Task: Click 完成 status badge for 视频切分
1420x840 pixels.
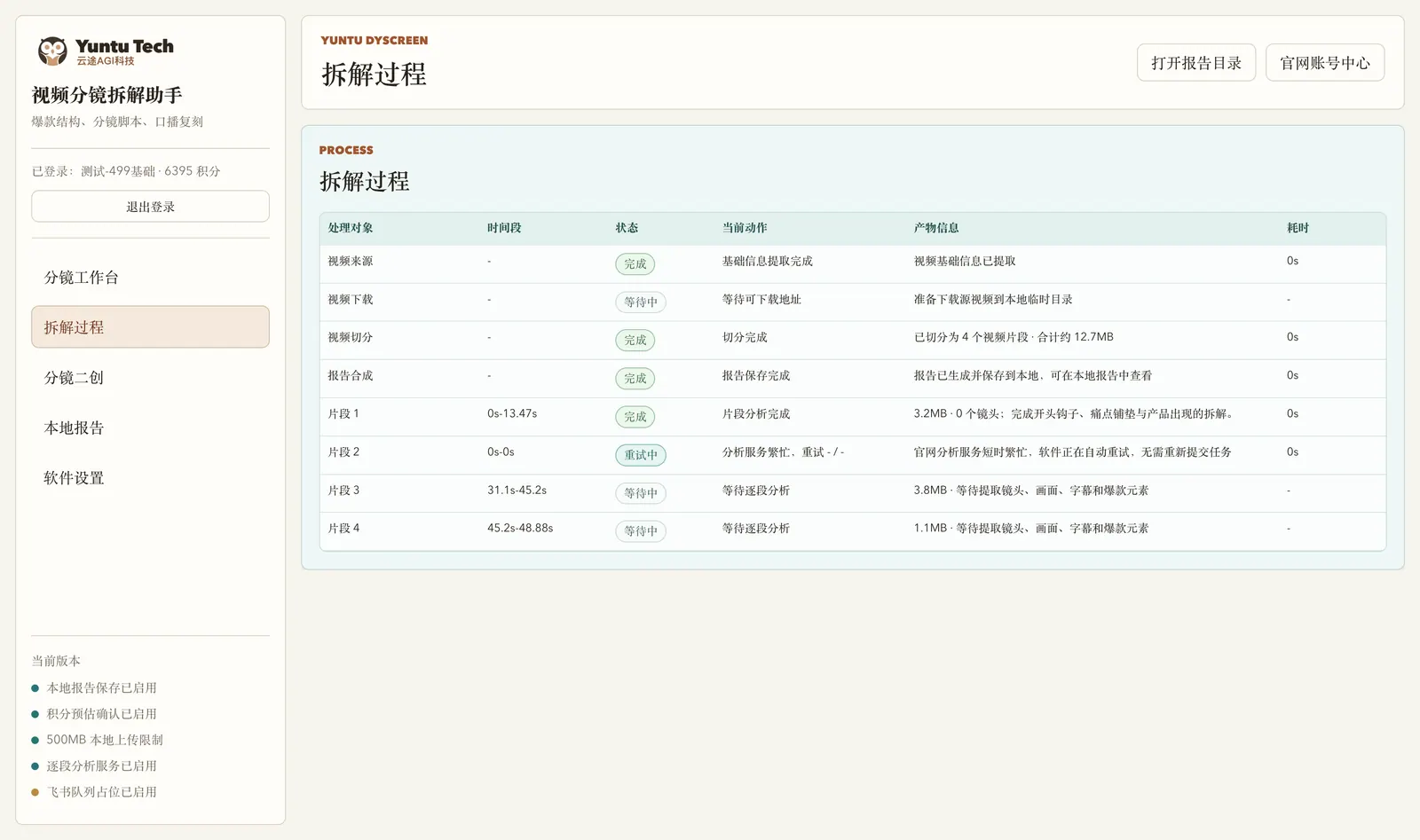Action: [x=635, y=340]
